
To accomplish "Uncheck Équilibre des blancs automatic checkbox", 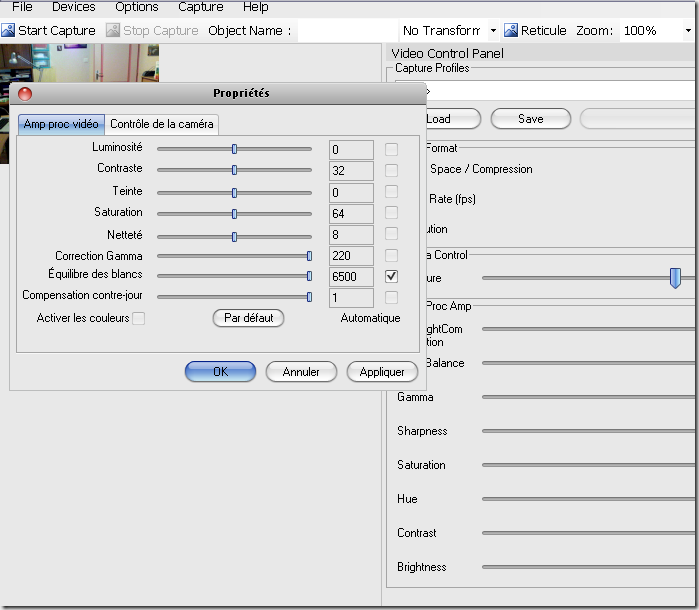I will [391, 276].
